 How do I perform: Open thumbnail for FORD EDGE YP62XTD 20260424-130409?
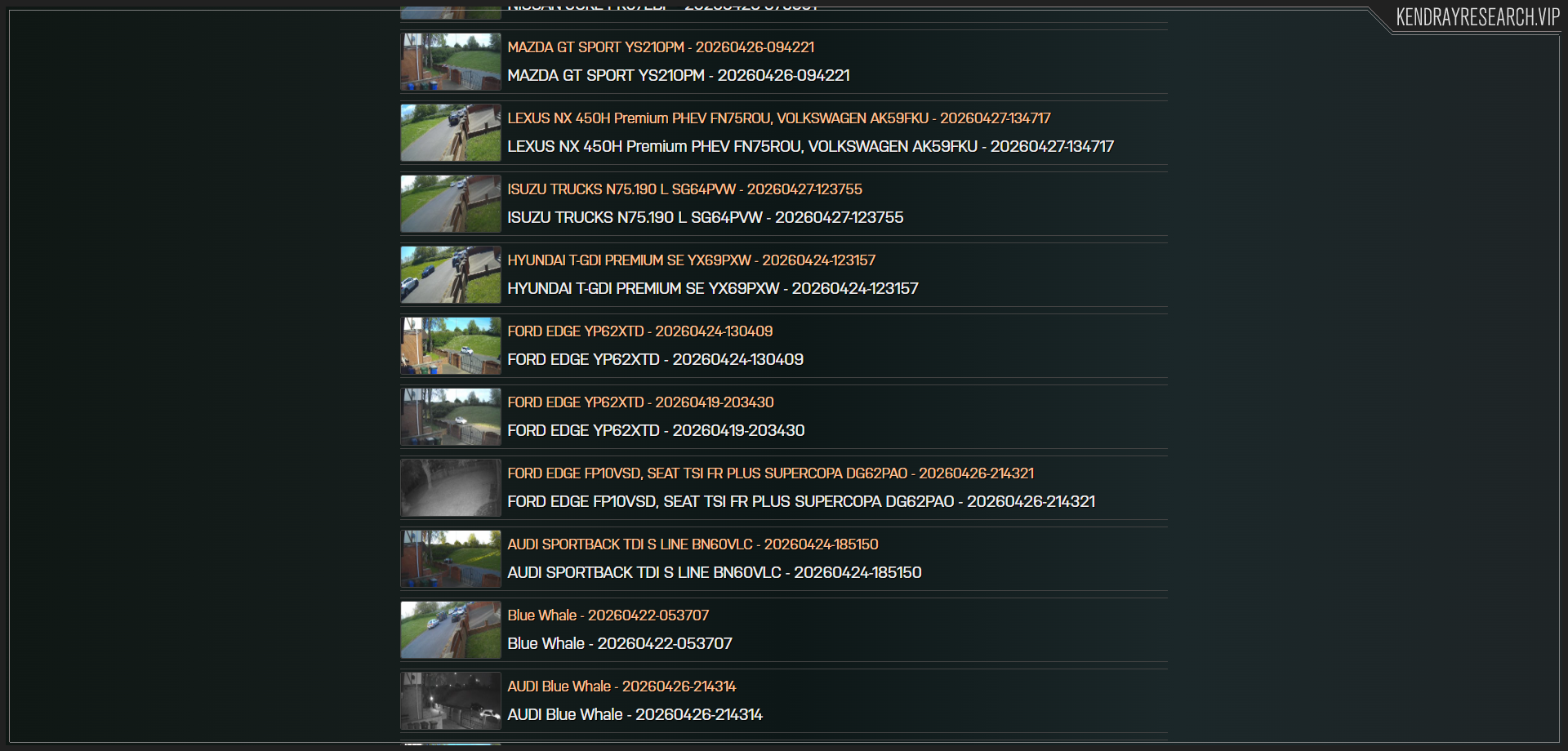point(451,345)
